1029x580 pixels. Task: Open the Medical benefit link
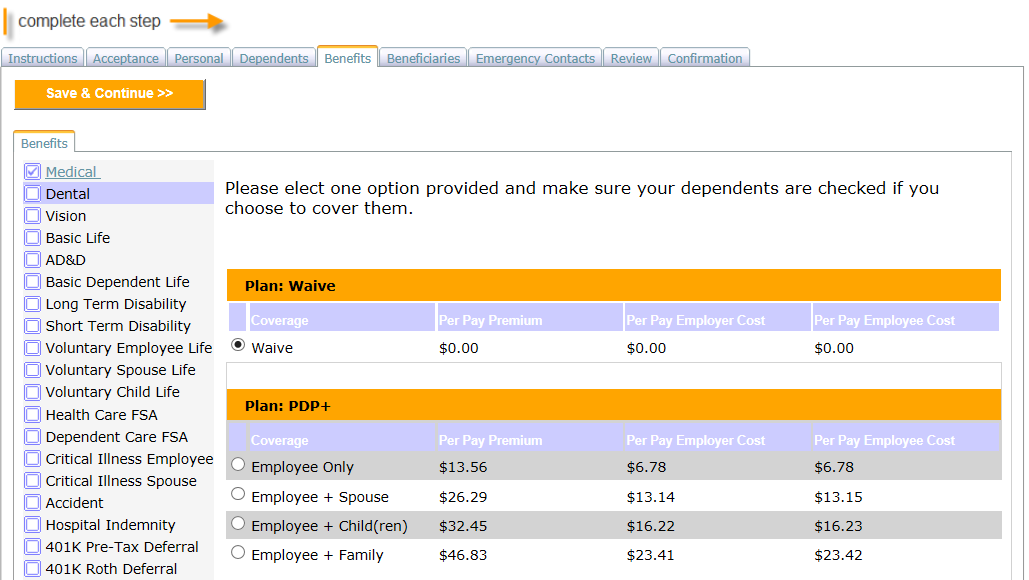(x=72, y=172)
